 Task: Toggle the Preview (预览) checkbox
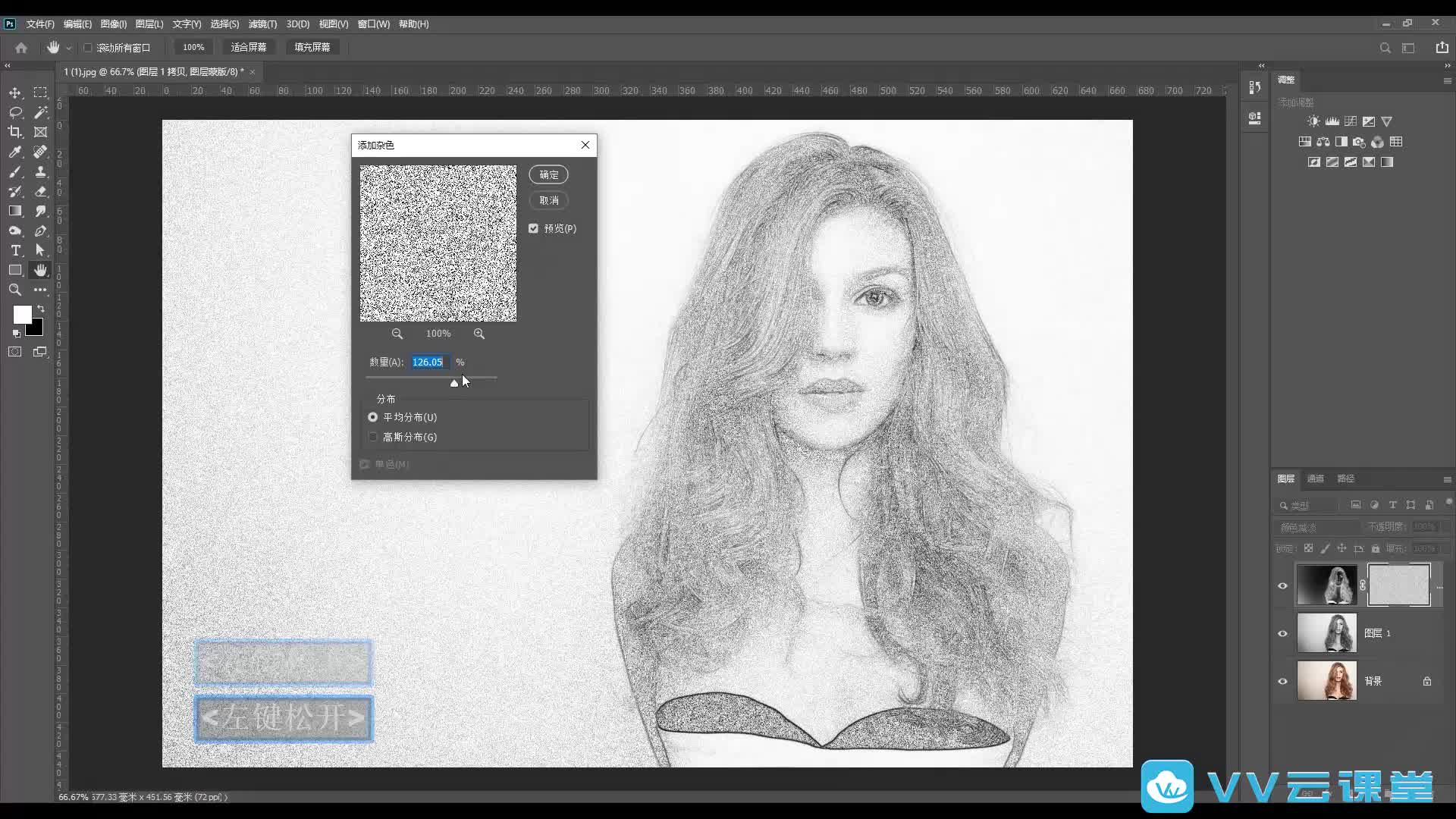534,228
